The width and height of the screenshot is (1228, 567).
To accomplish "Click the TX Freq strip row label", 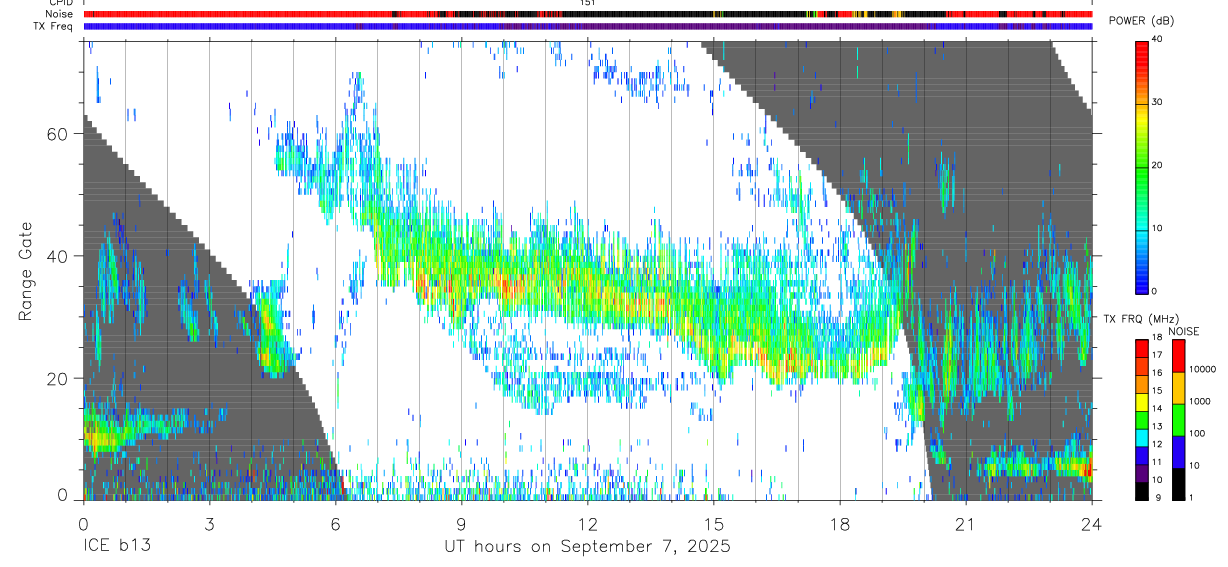I will 55,26.
